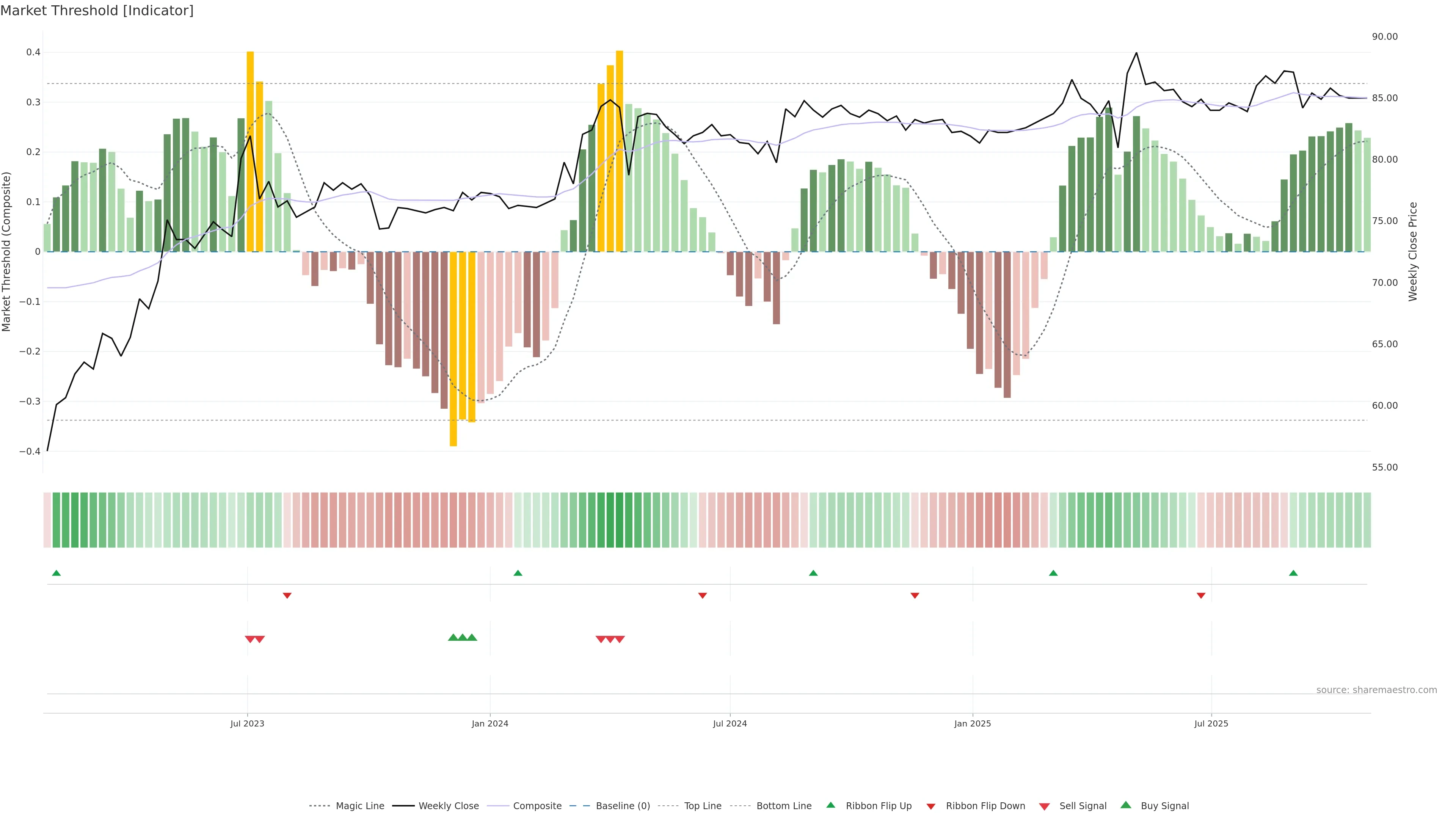This screenshot has width=1456, height=819.
Task: Click the 85.00 label on the right price axis
Action: pos(1385,98)
